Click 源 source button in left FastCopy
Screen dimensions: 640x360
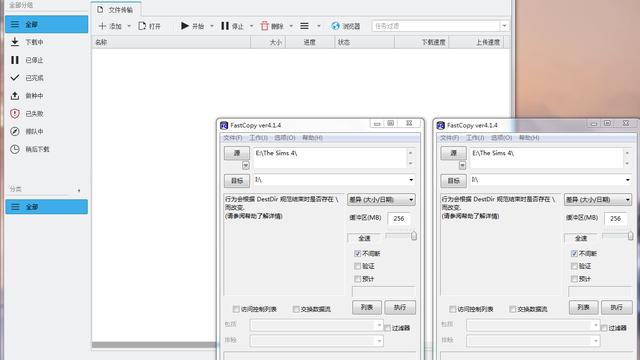(237, 153)
